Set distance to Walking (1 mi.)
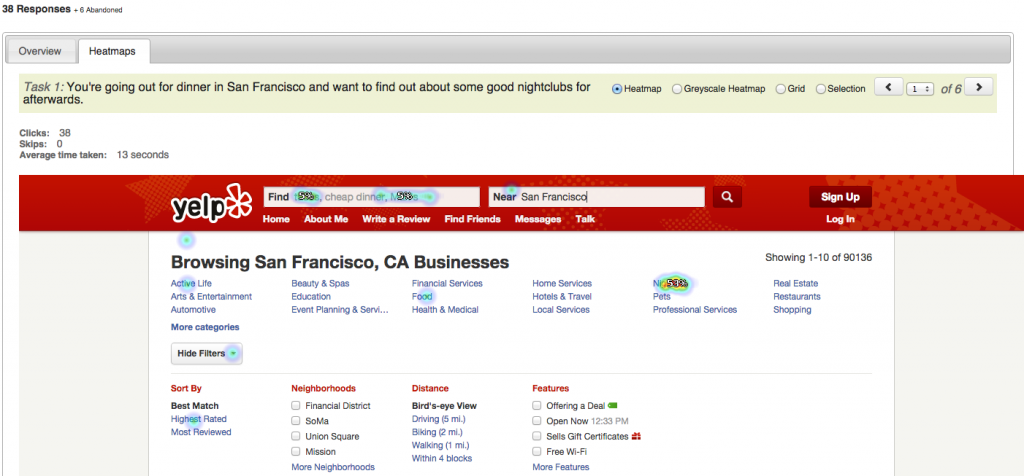Screen dimensions: 1024x476 coord(440,445)
